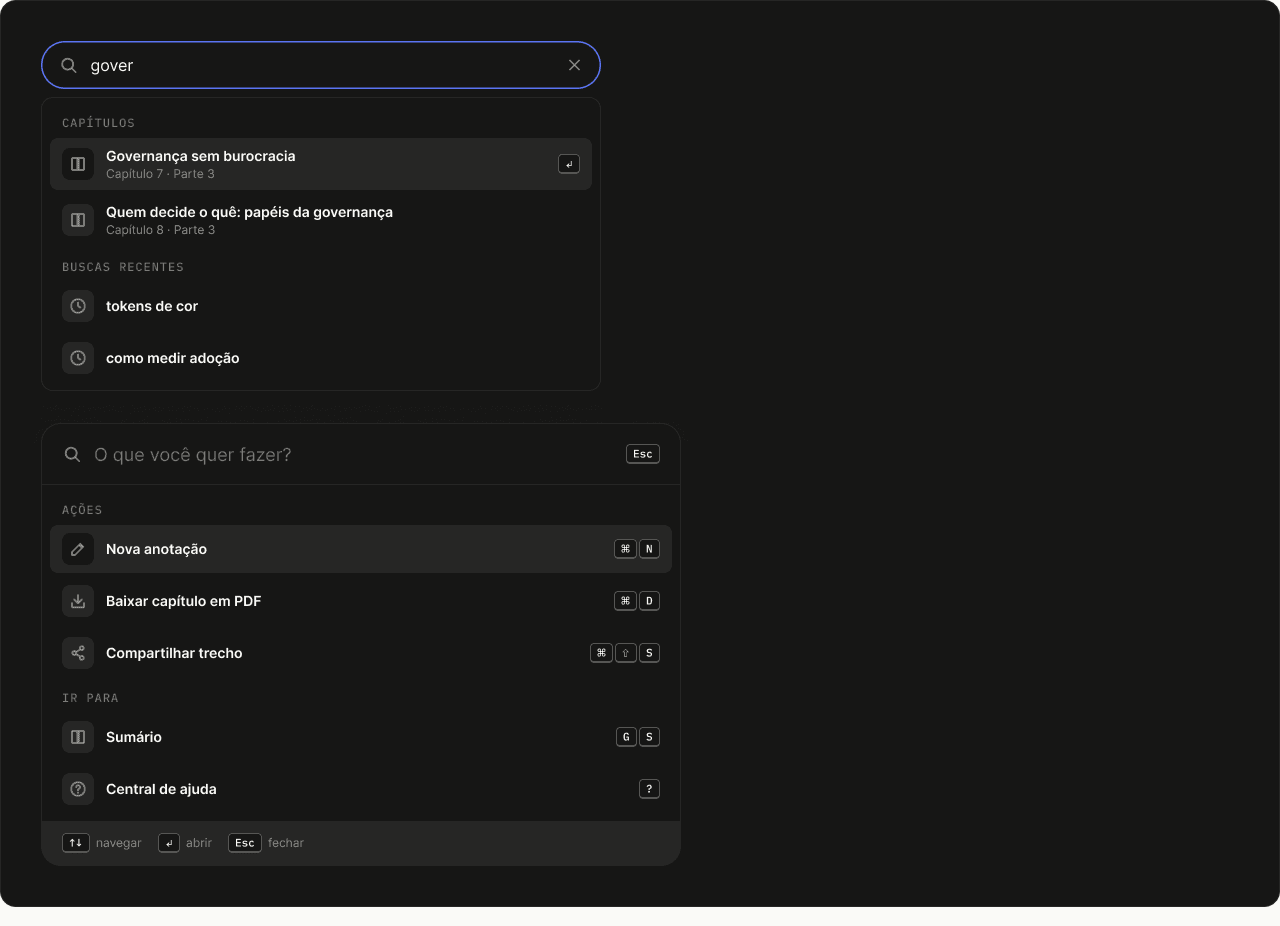This screenshot has width=1280, height=926.
Task: Click 'Capítulo 8 · Parte 3' subtitle text
Action: 160,230
